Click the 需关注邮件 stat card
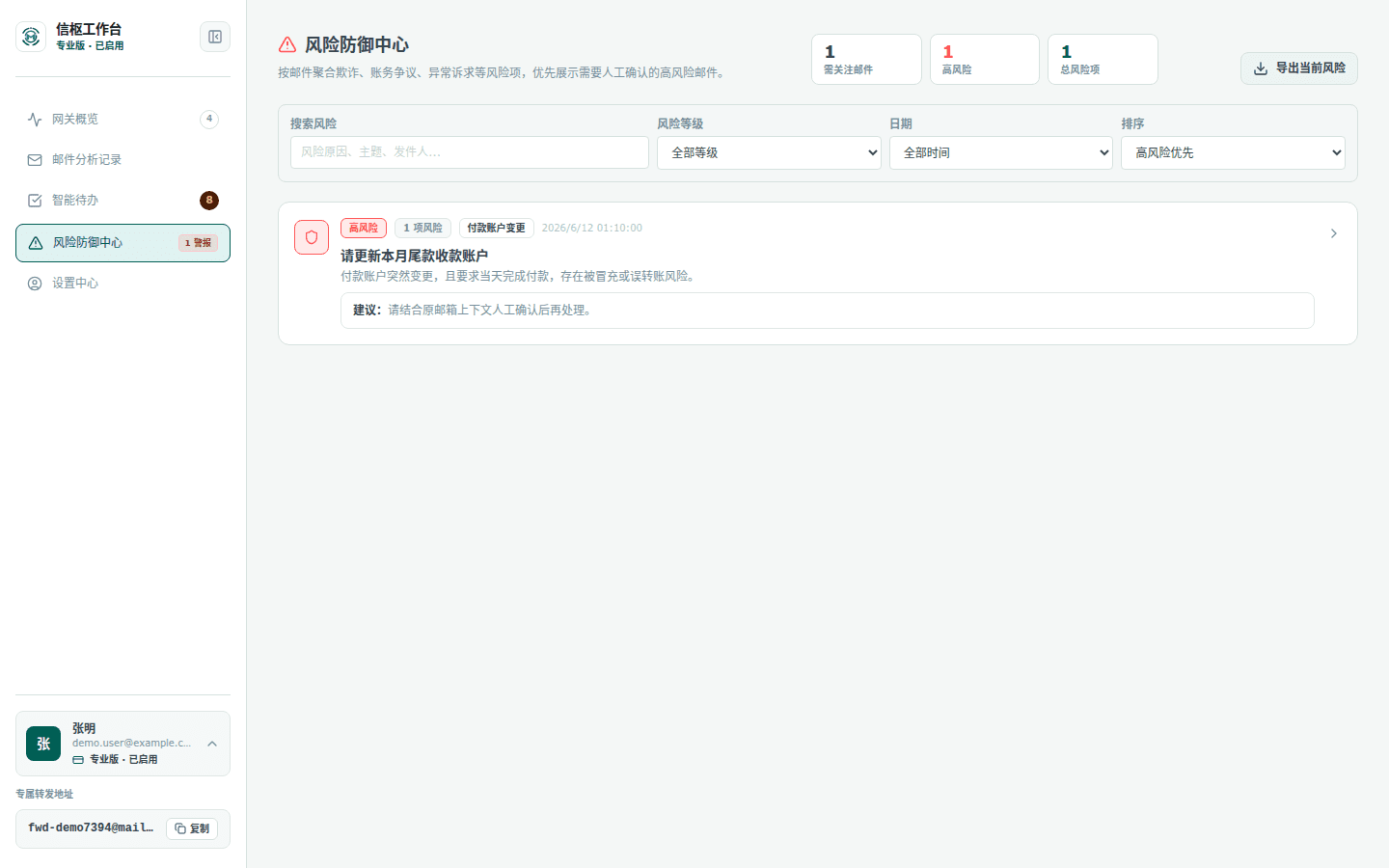This screenshot has width=1389, height=868. point(866,60)
